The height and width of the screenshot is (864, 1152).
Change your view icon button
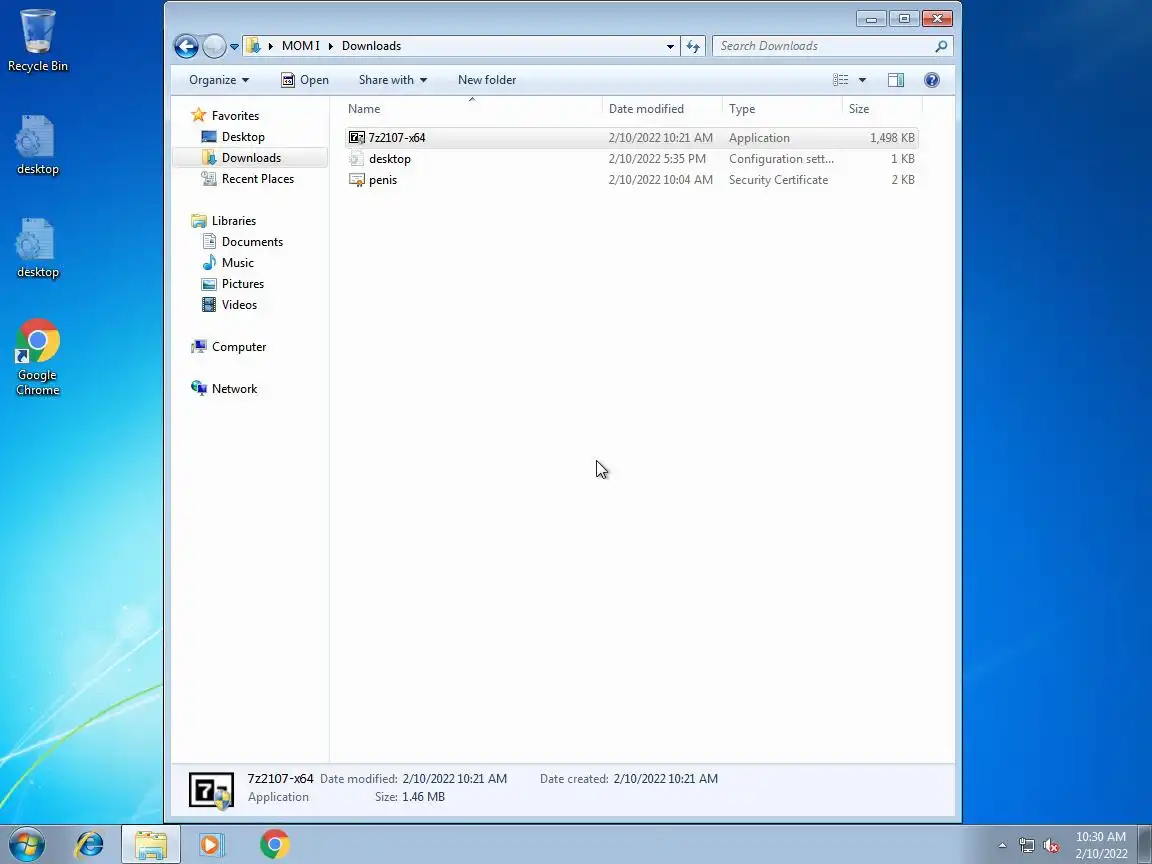840,80
